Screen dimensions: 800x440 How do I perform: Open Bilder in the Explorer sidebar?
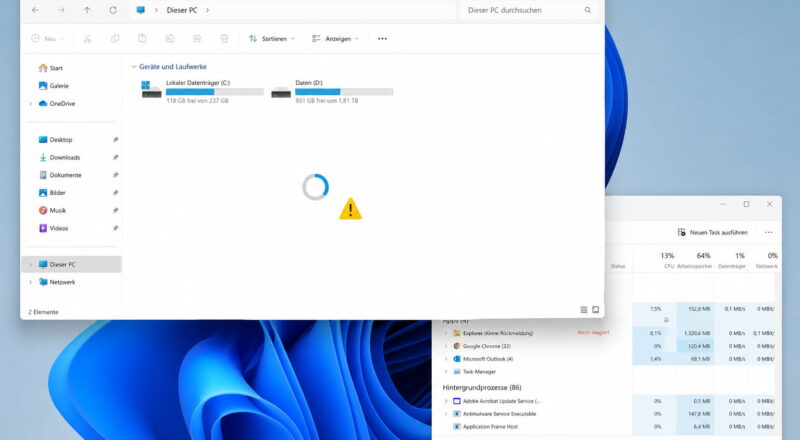pos(58,193)
